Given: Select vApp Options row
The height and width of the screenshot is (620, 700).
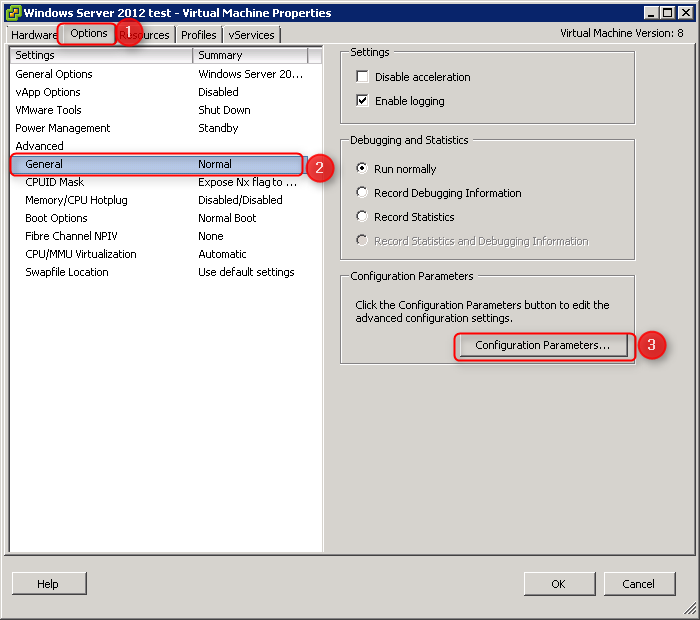Looking at the screenshot, I should pyautogui.click(x=159, y=92).
